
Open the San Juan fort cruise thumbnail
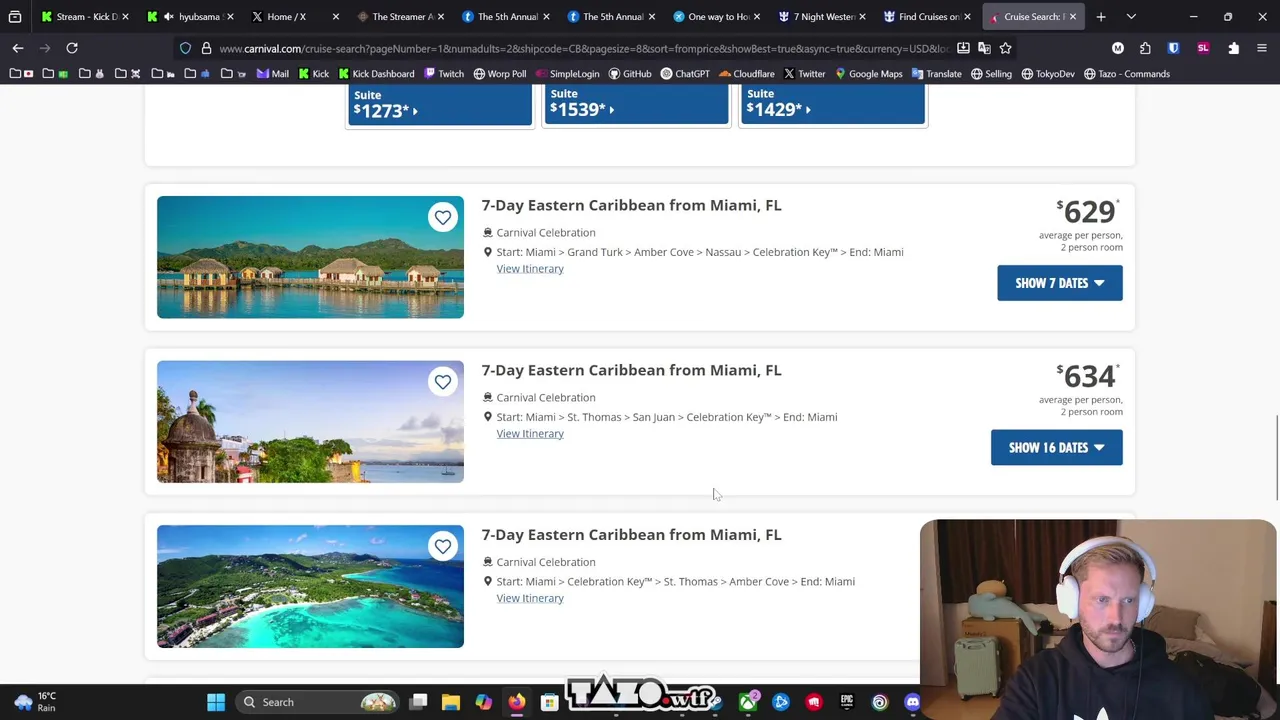click(310, 422)
